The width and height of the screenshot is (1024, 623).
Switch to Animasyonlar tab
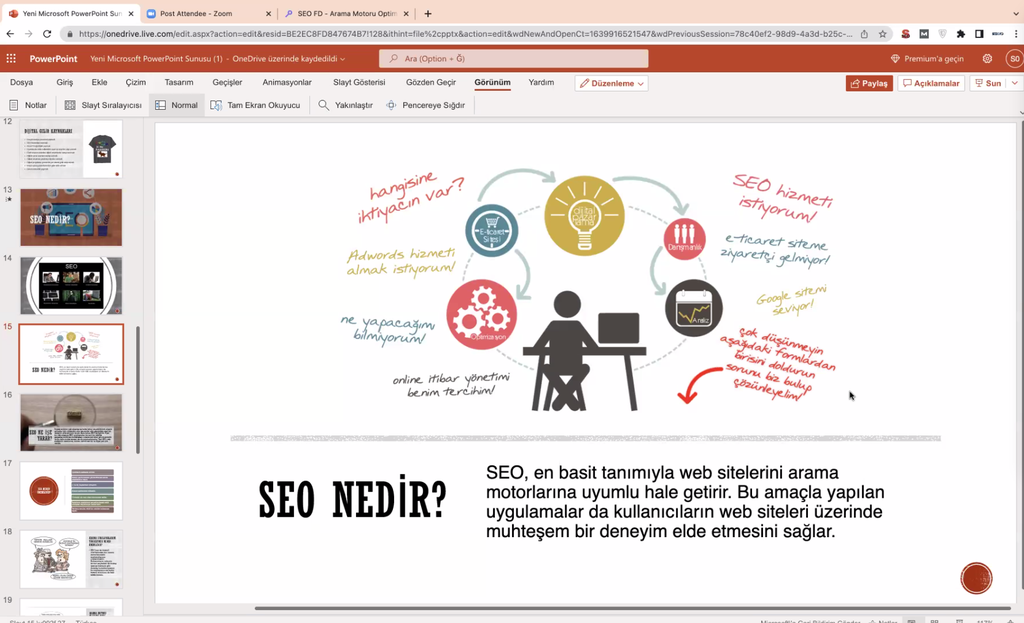[287, 82]
